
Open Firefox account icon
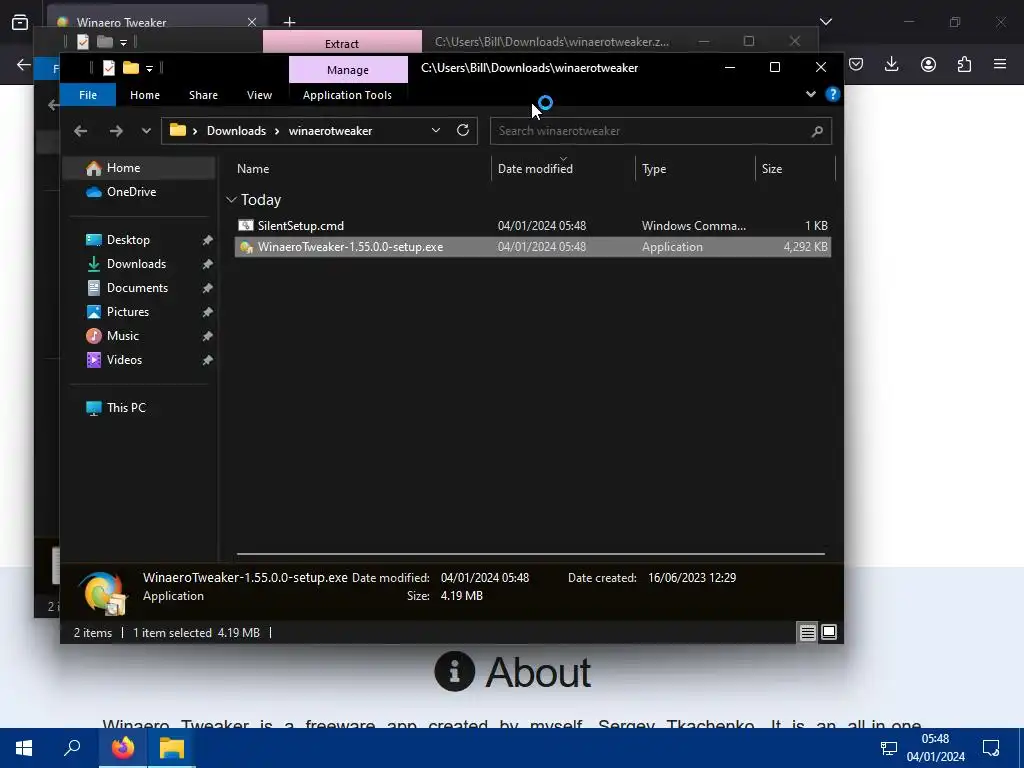click(928, 64)
